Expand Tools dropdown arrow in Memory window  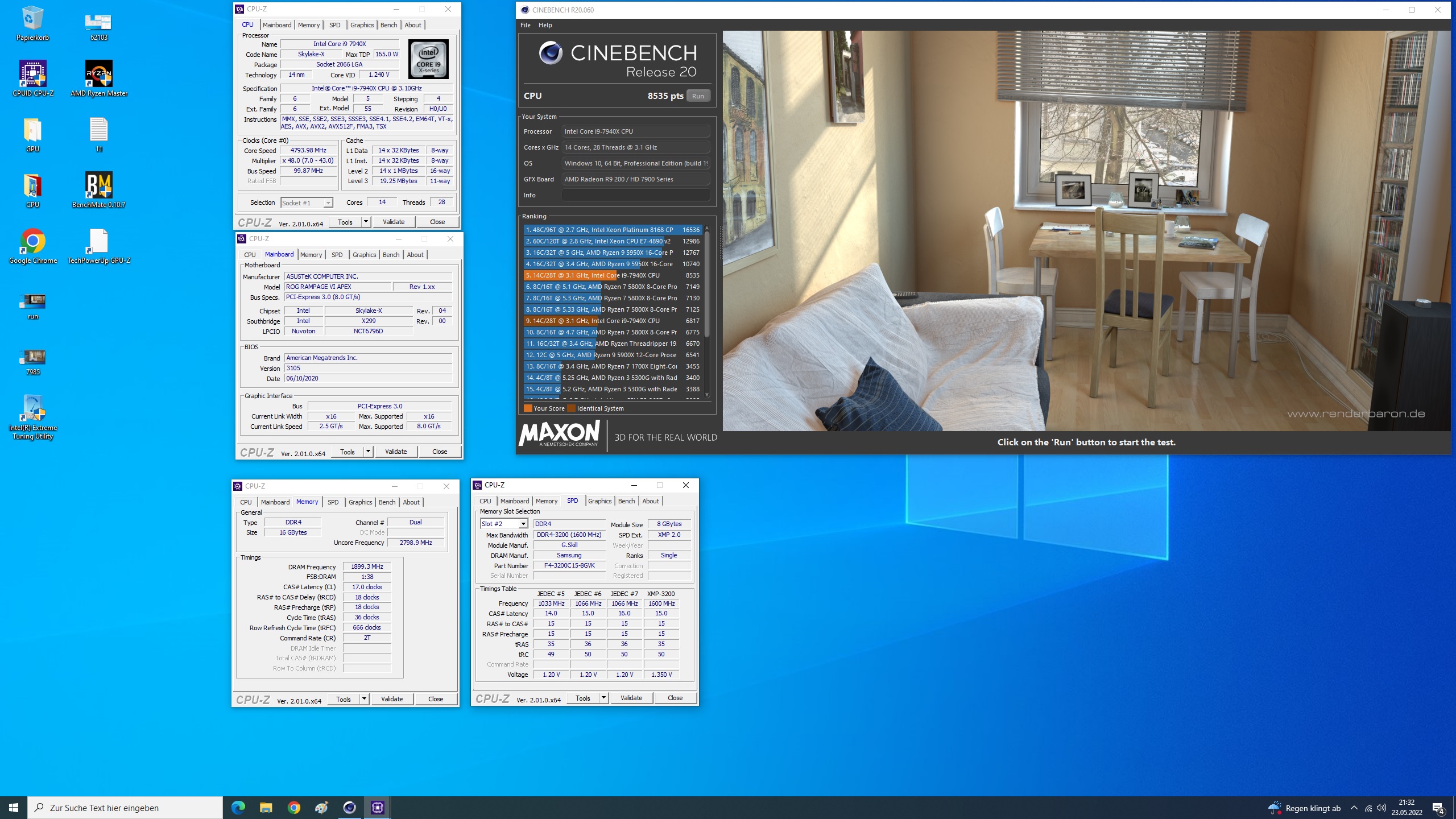tap(364, 699)
